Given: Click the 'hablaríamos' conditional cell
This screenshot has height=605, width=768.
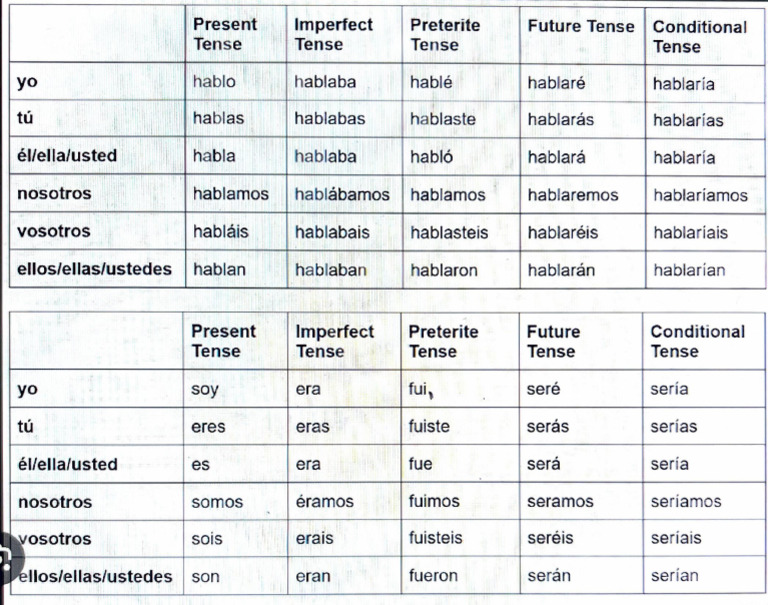Looking at the screenshot, I should (700, 195).
